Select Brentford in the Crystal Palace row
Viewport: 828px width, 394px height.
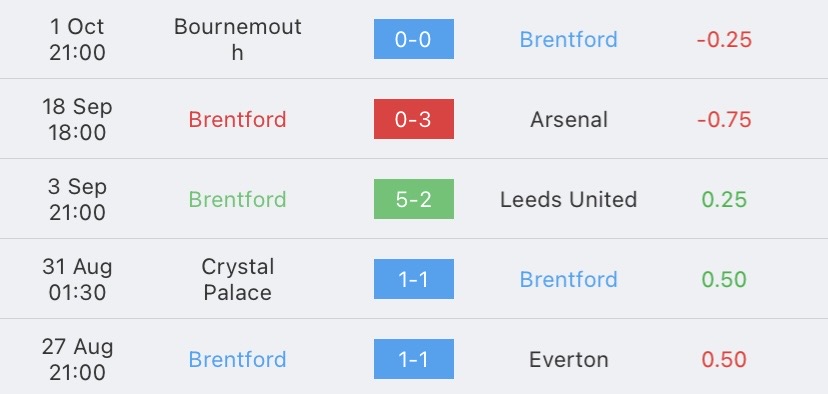[x=569, y=279]
